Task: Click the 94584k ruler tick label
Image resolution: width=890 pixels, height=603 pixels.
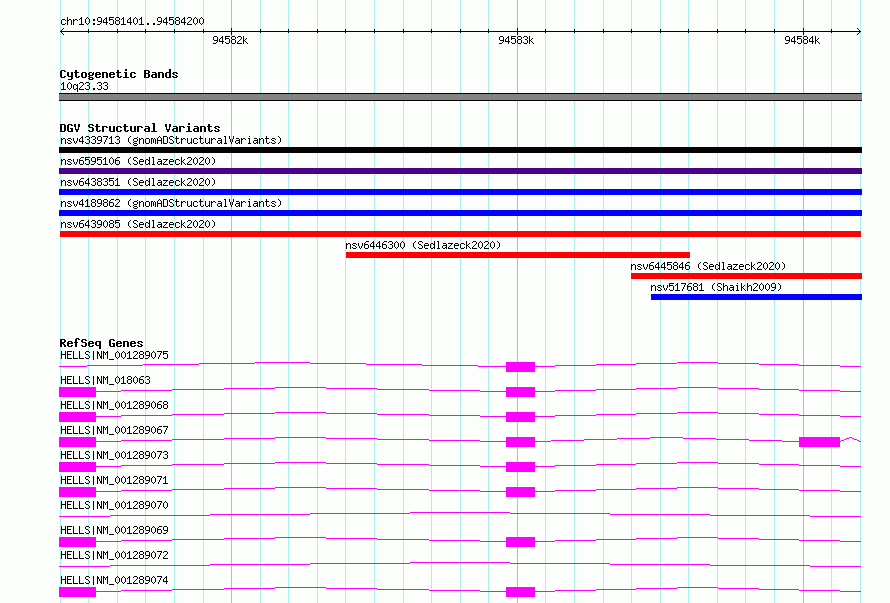Action: (x=802, y=40)
